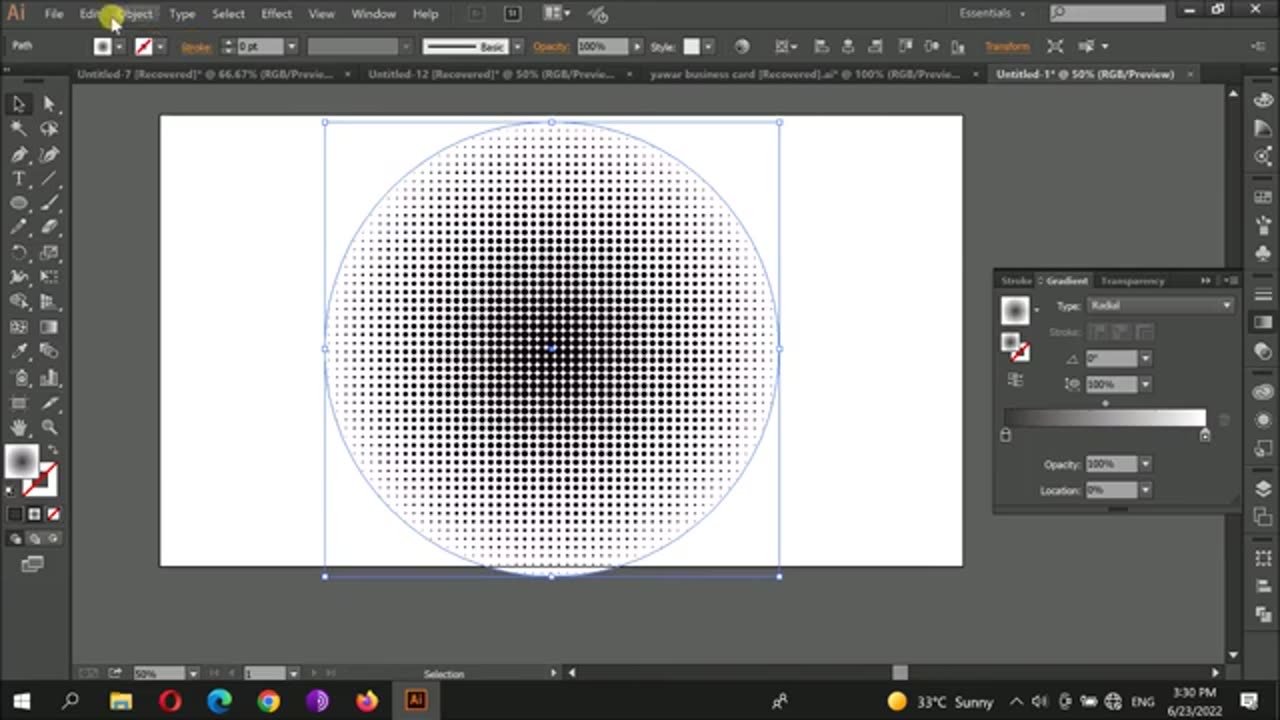Viewport: 1280px width, 720px height.
Task: Open the Select menu
Action: pos(228,14)
